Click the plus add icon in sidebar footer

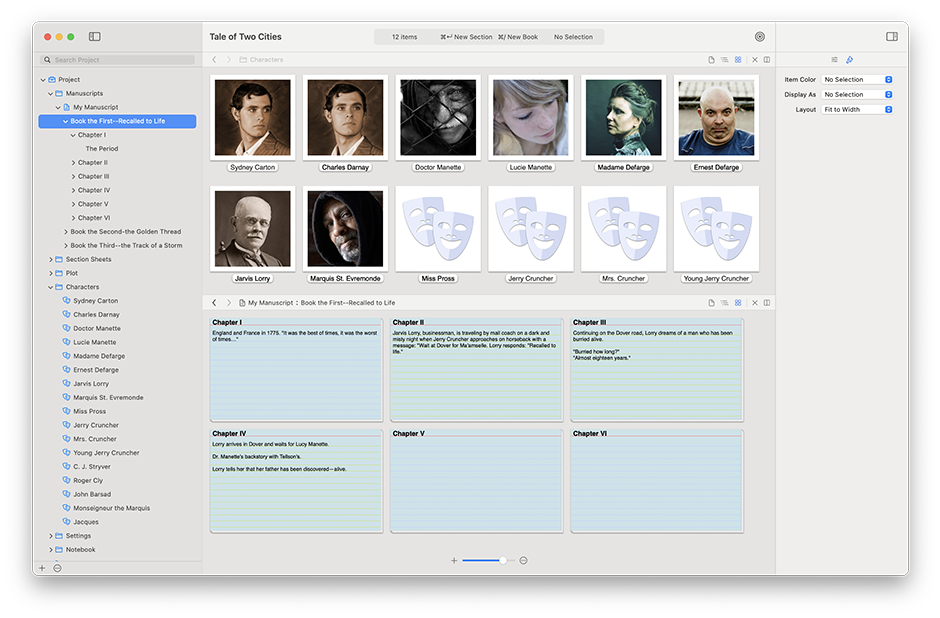pyautogui.click(x=42, y=568)
